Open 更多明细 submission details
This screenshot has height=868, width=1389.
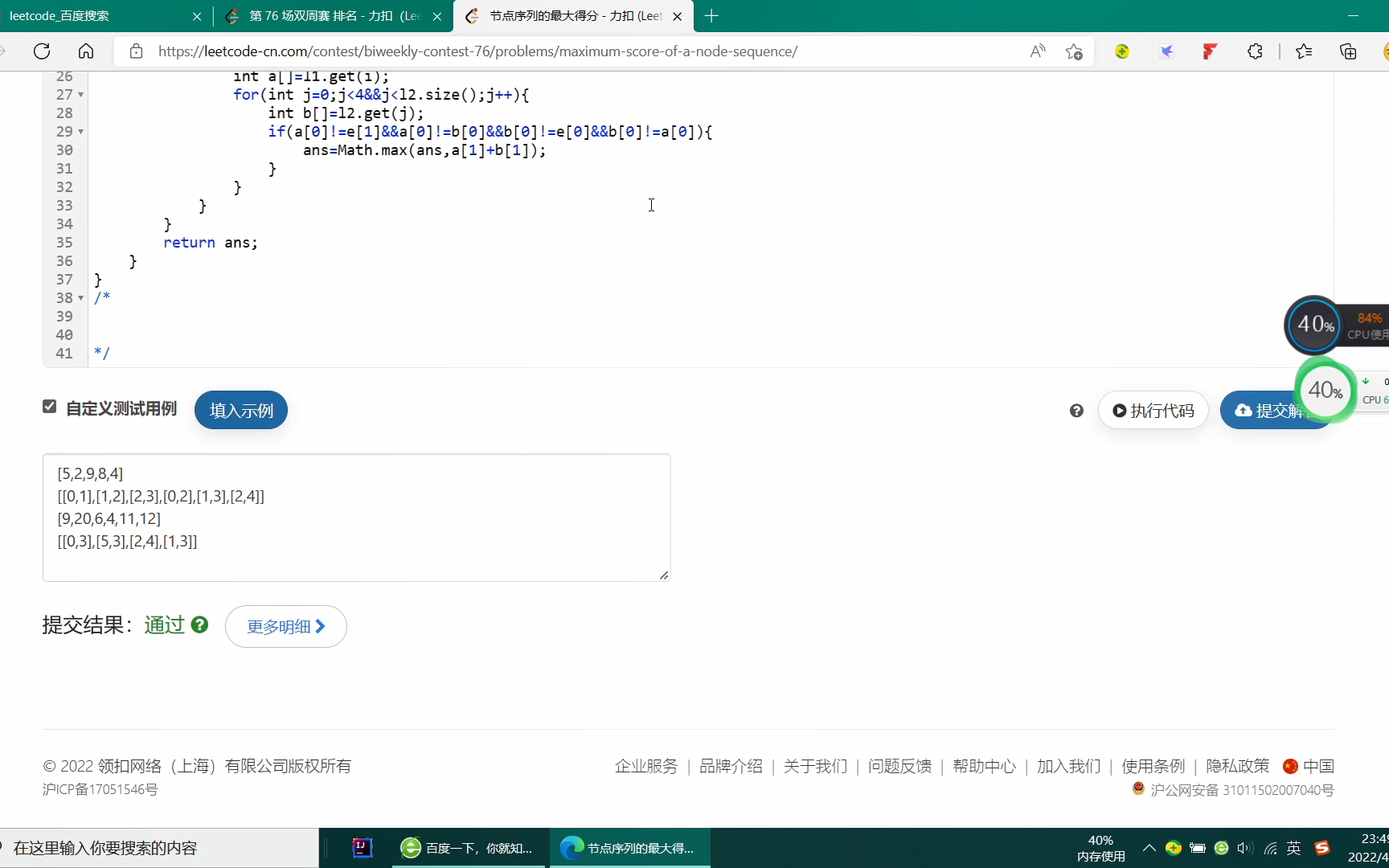click(286, 626)
